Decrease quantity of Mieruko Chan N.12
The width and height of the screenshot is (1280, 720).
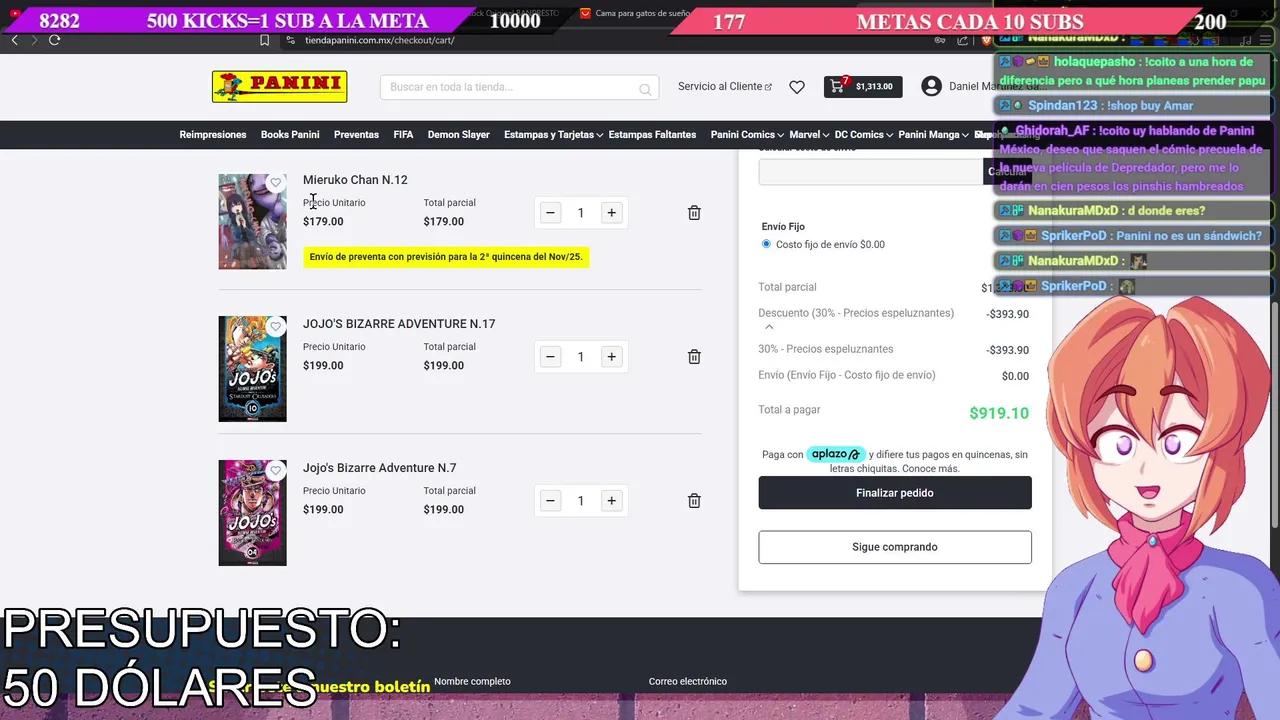pos(550,212)
